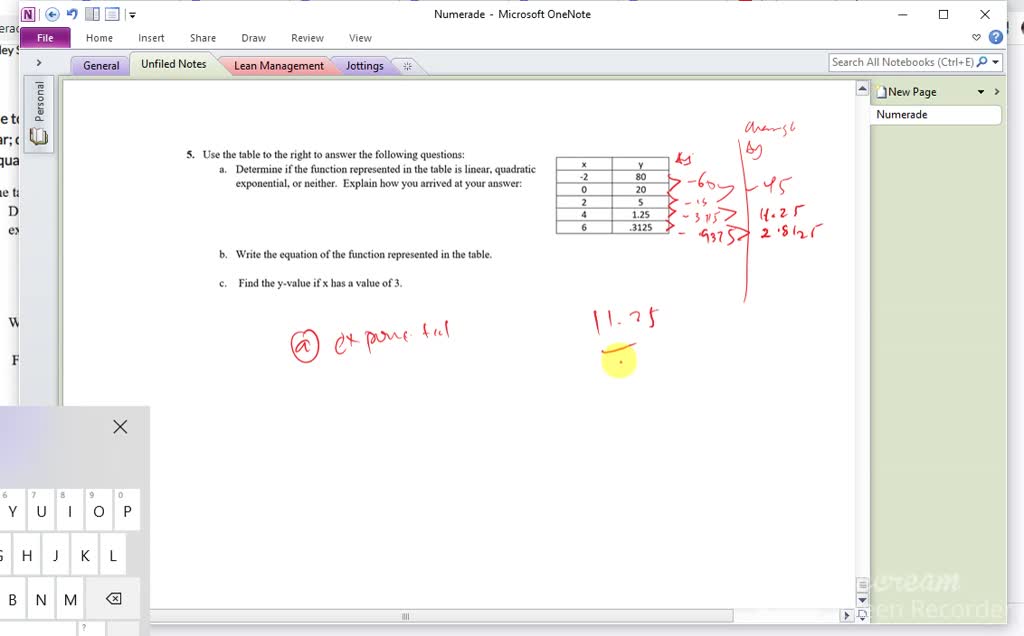Click the Back navigation arrow icon

point(52,14)
